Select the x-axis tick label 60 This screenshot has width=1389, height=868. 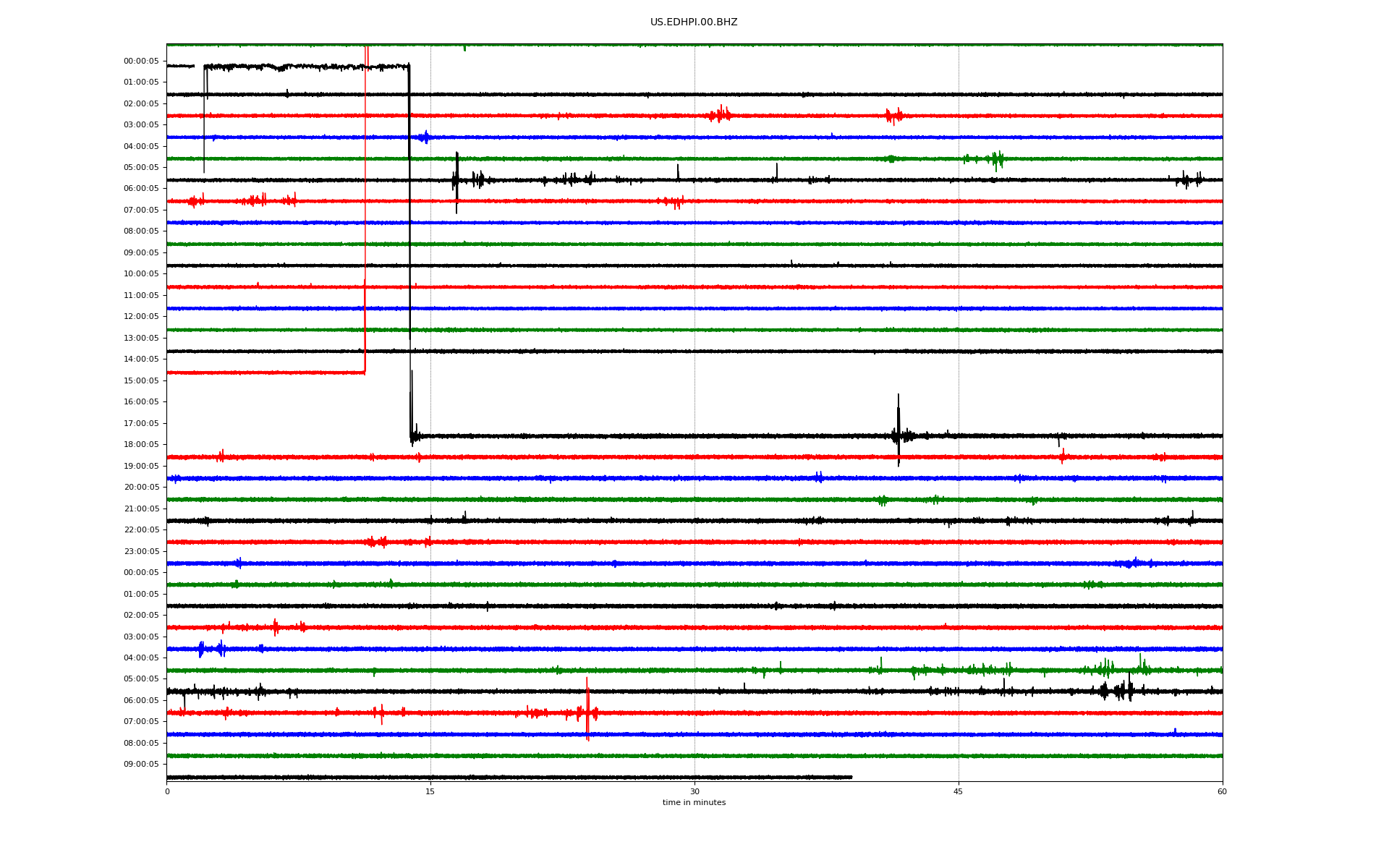1222,791
